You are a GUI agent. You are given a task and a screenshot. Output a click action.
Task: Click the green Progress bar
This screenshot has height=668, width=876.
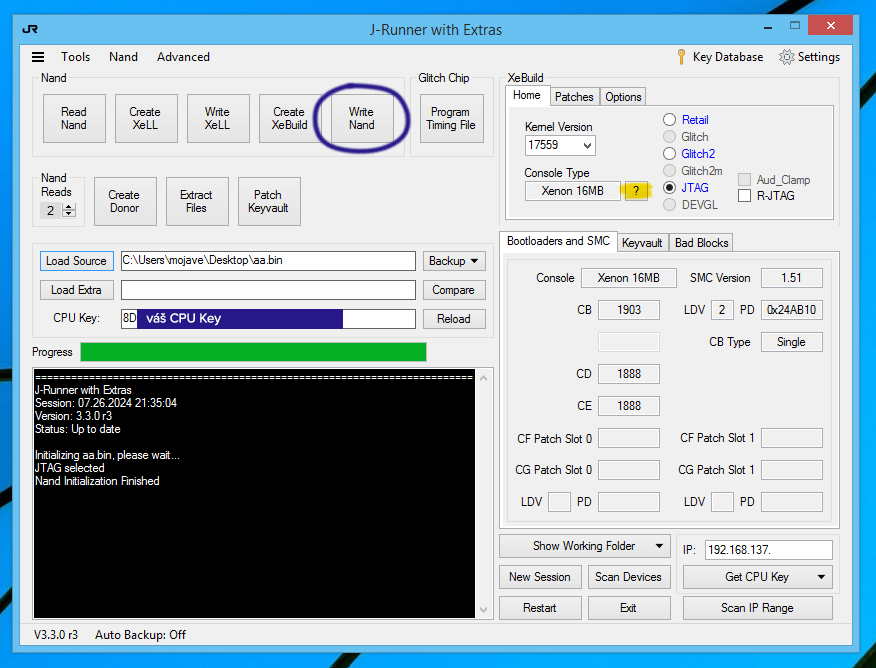[x=253, y=352]
